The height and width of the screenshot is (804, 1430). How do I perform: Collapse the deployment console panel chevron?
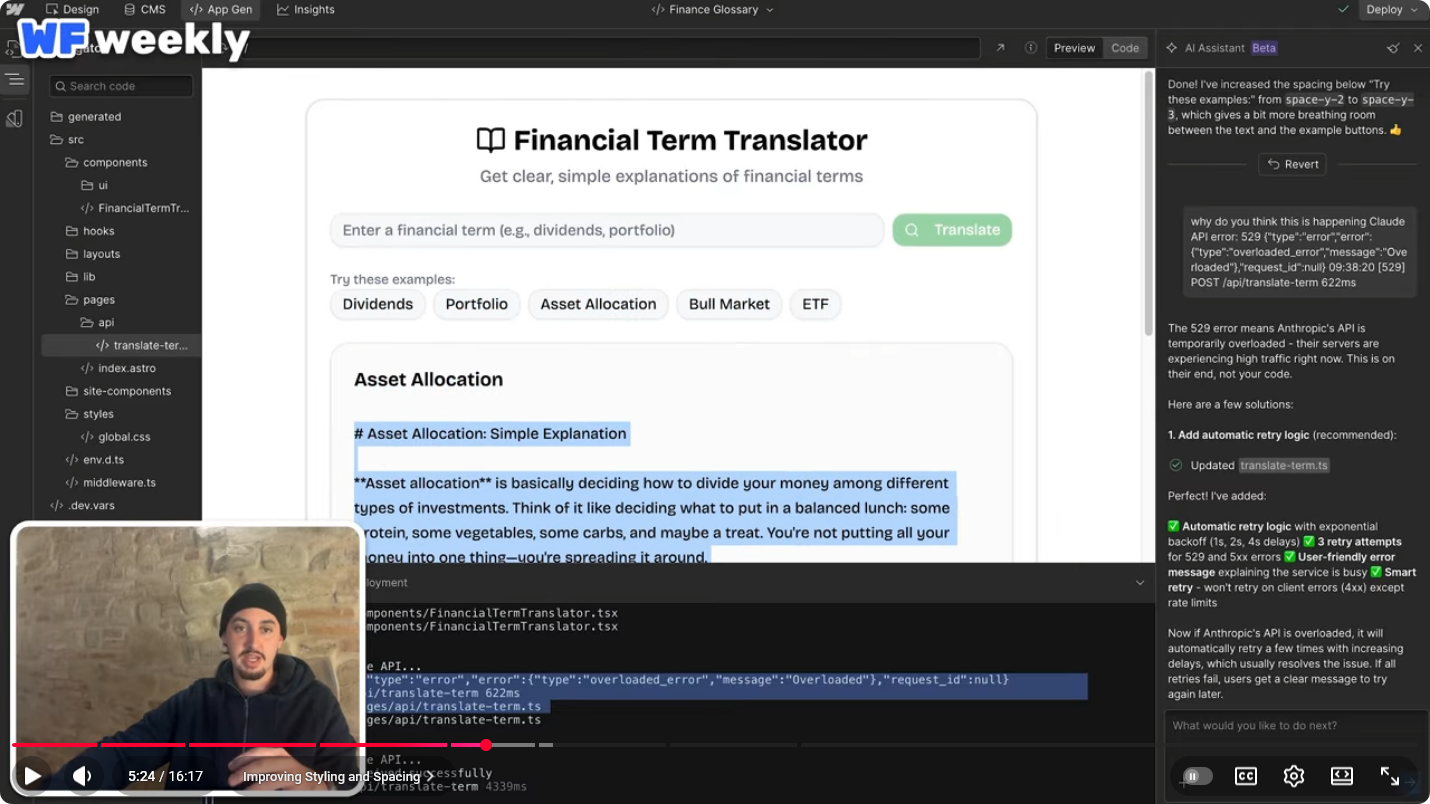[1139, 583]
